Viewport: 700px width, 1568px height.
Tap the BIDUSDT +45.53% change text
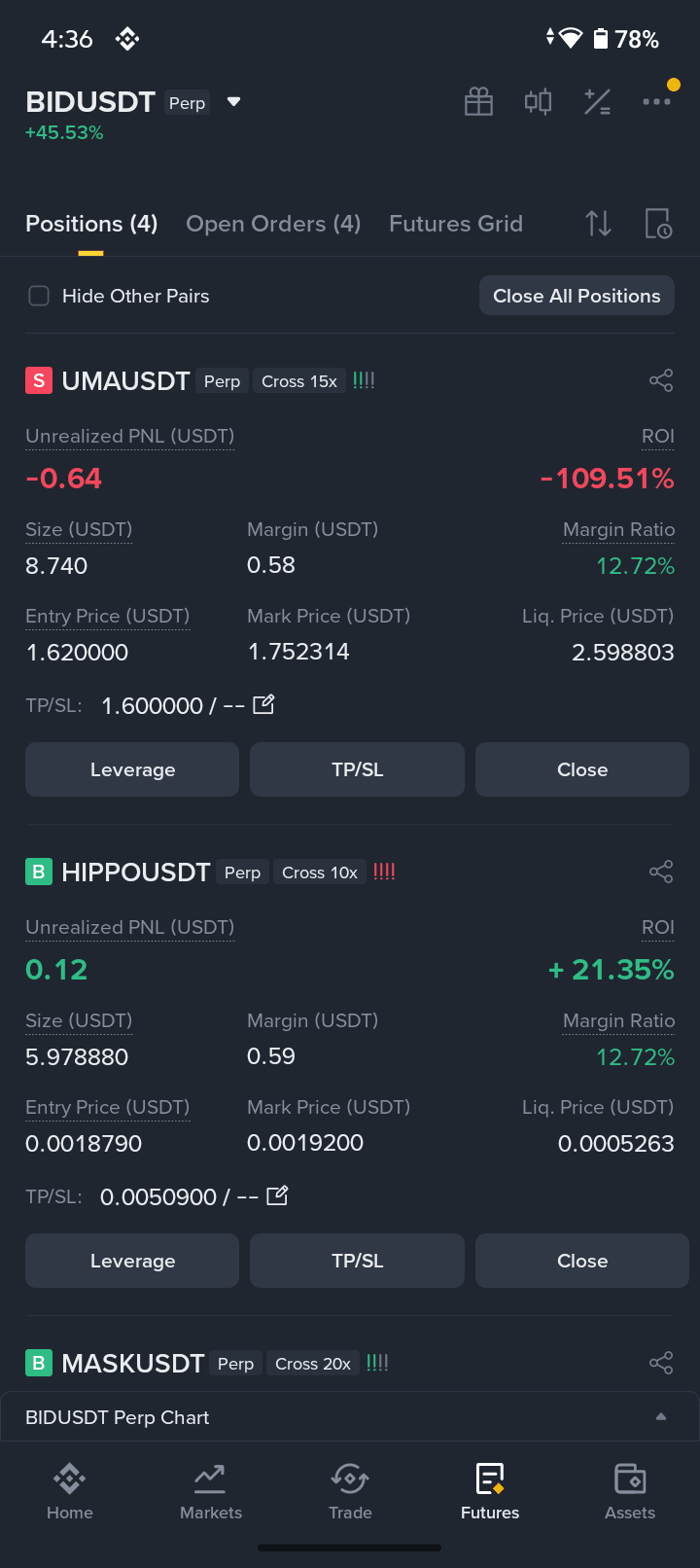pyautogui.click(x=64, y=132)
